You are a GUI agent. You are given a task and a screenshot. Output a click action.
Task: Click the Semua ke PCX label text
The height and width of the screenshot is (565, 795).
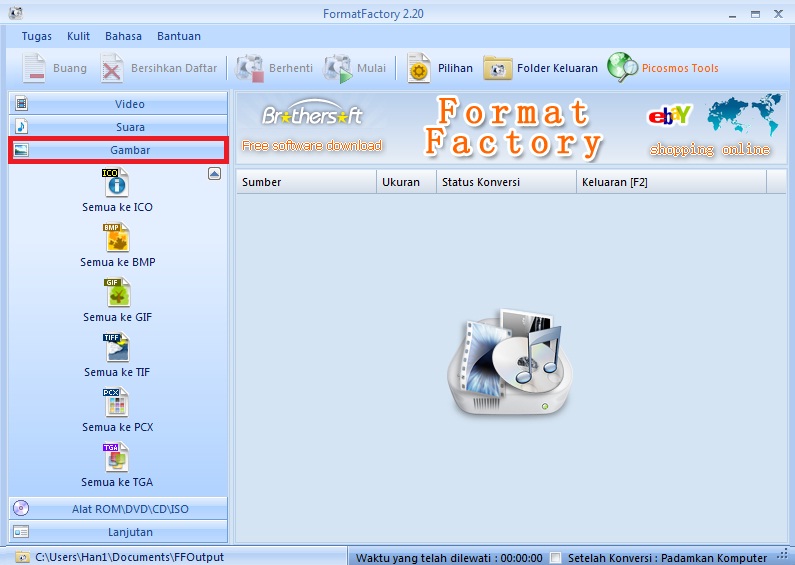point(118,427)
